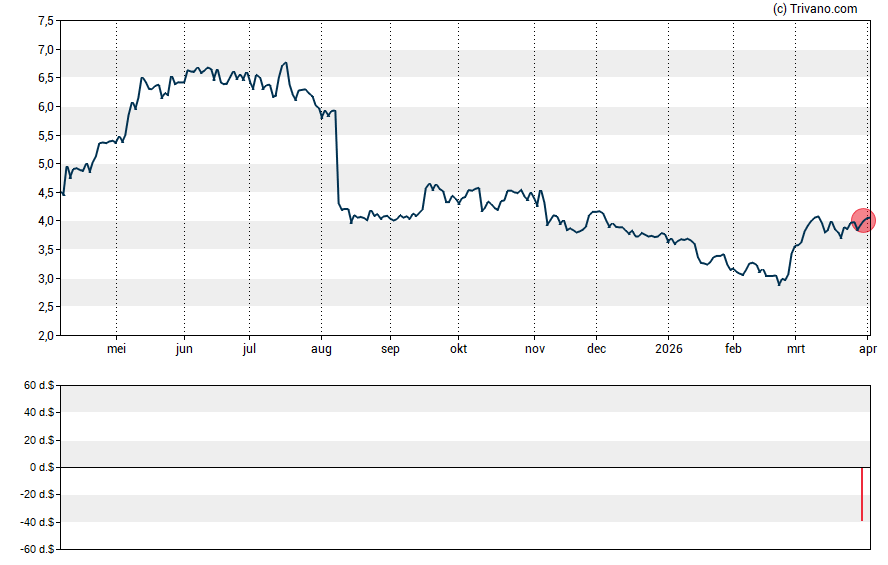This screenshot has height=565, width=888.
Task: Click the 'dec' month label
Action: coord(596,349)
